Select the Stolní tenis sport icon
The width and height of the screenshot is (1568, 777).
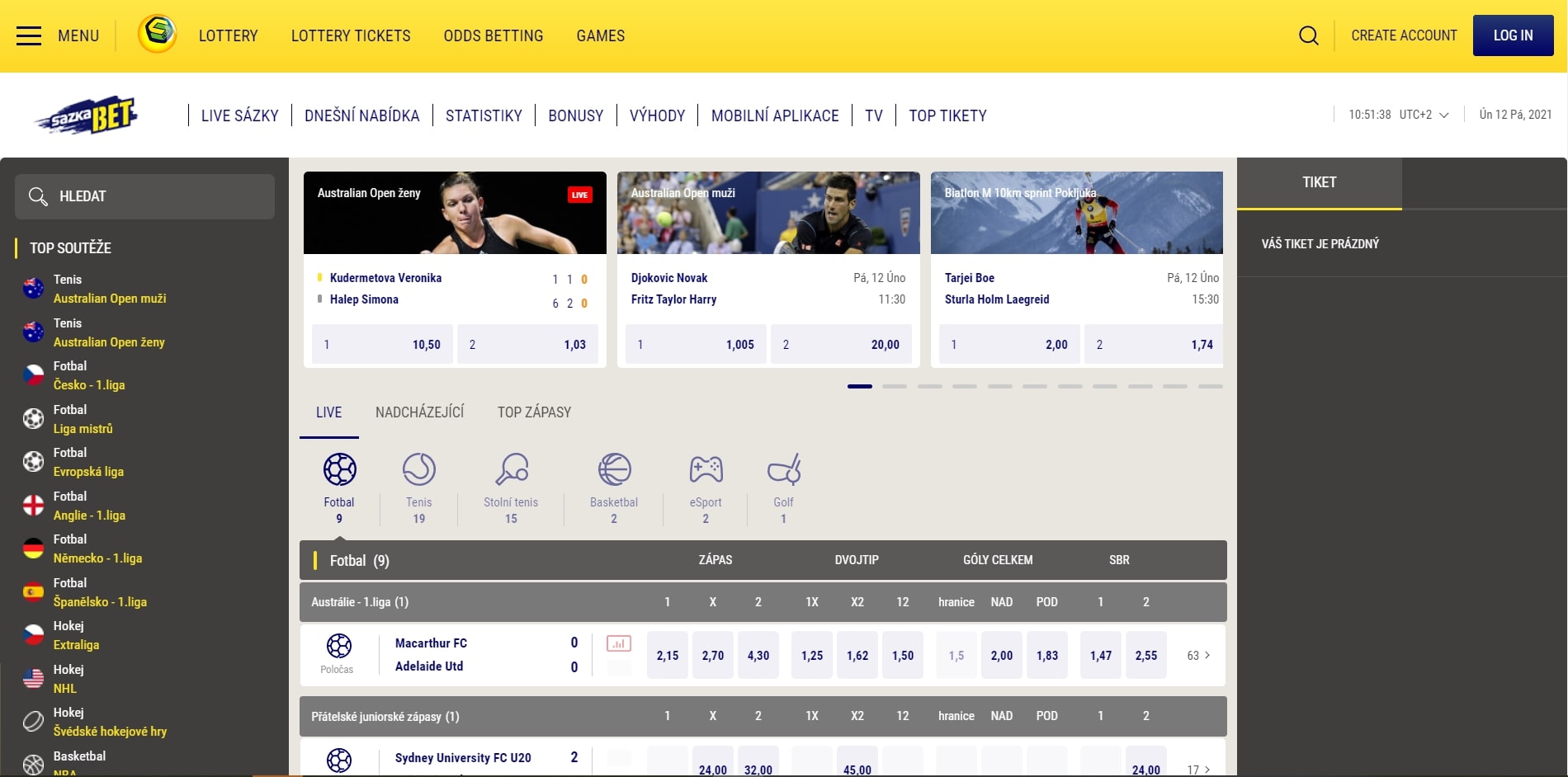[512, 469]
